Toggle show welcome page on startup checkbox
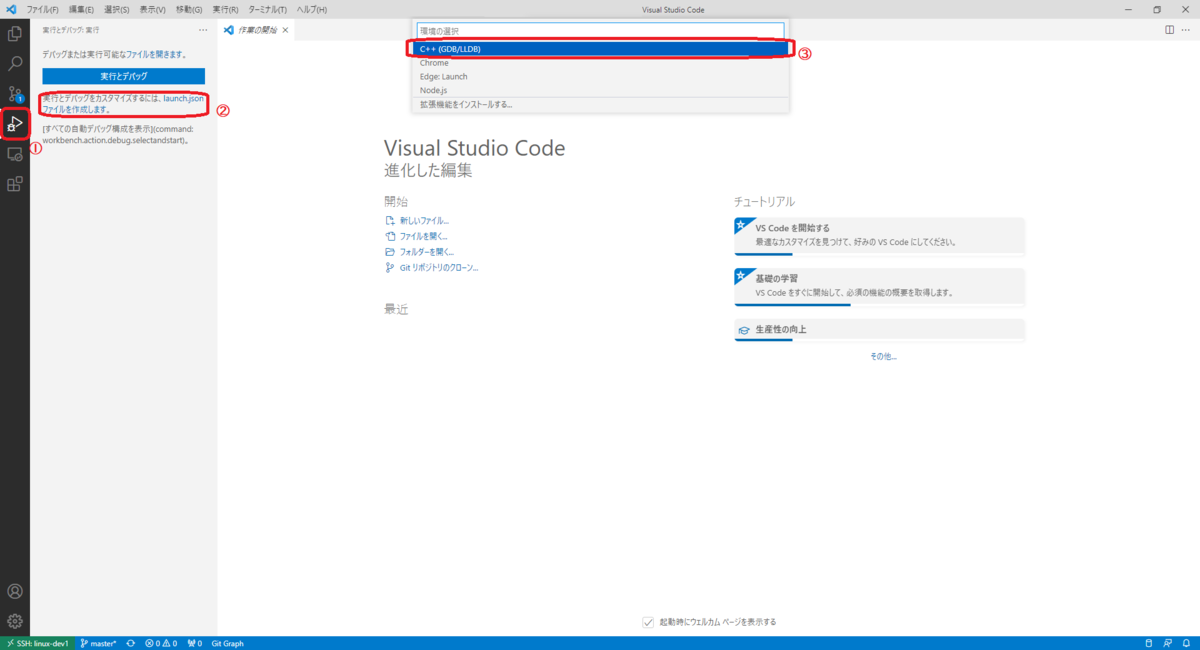The width and height of the screenshot is (1200, 650). [x=648, y=622]
